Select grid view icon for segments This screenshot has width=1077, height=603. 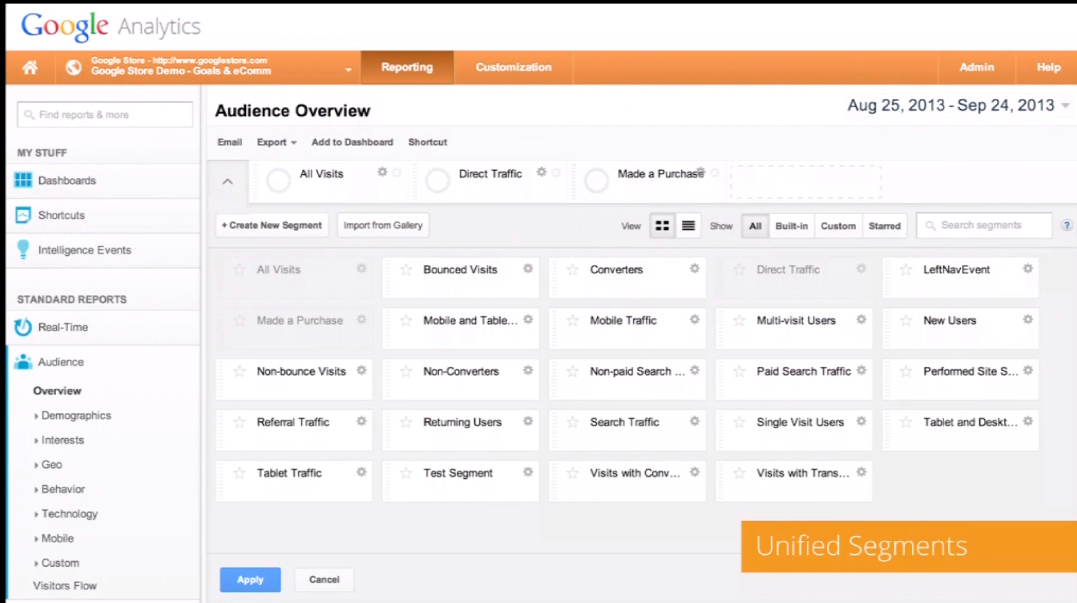(x=662, y=226)
